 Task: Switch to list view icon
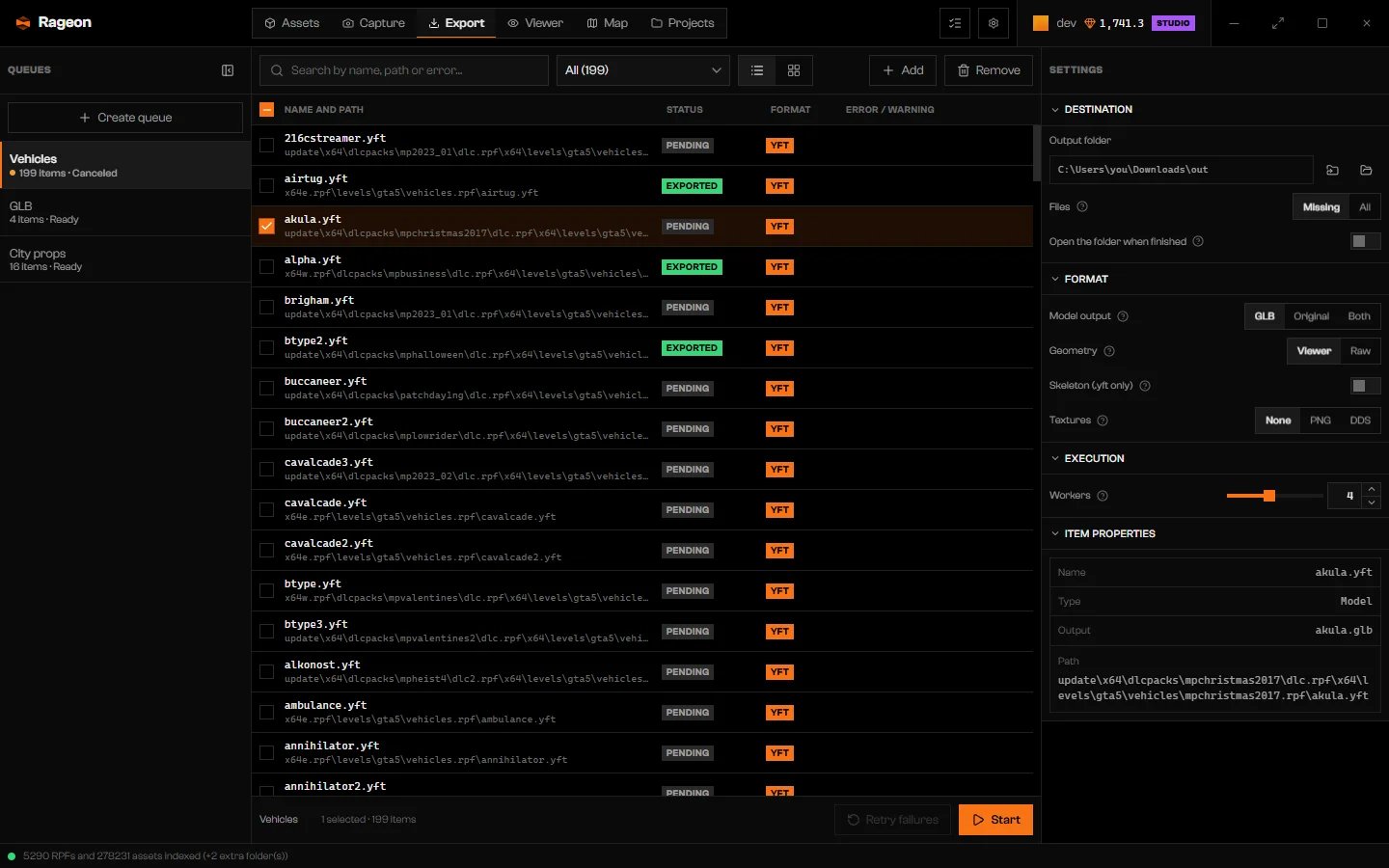click(757, 70)
